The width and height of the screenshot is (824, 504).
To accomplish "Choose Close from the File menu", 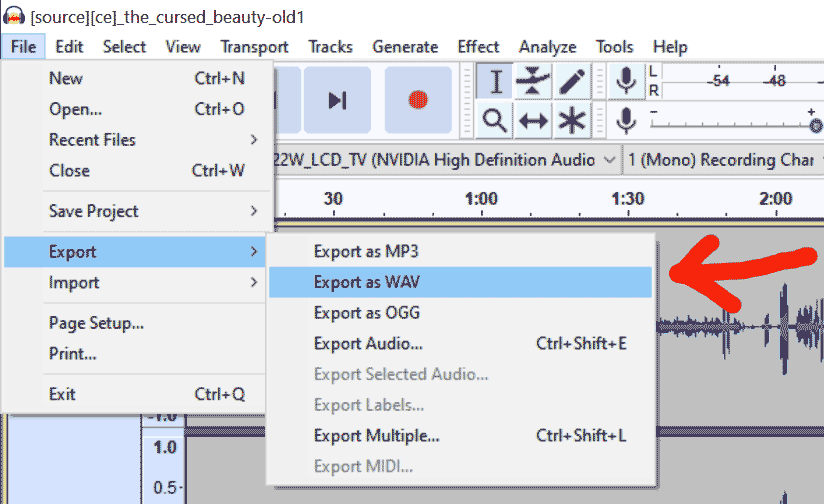I will (x=138, y=170).
